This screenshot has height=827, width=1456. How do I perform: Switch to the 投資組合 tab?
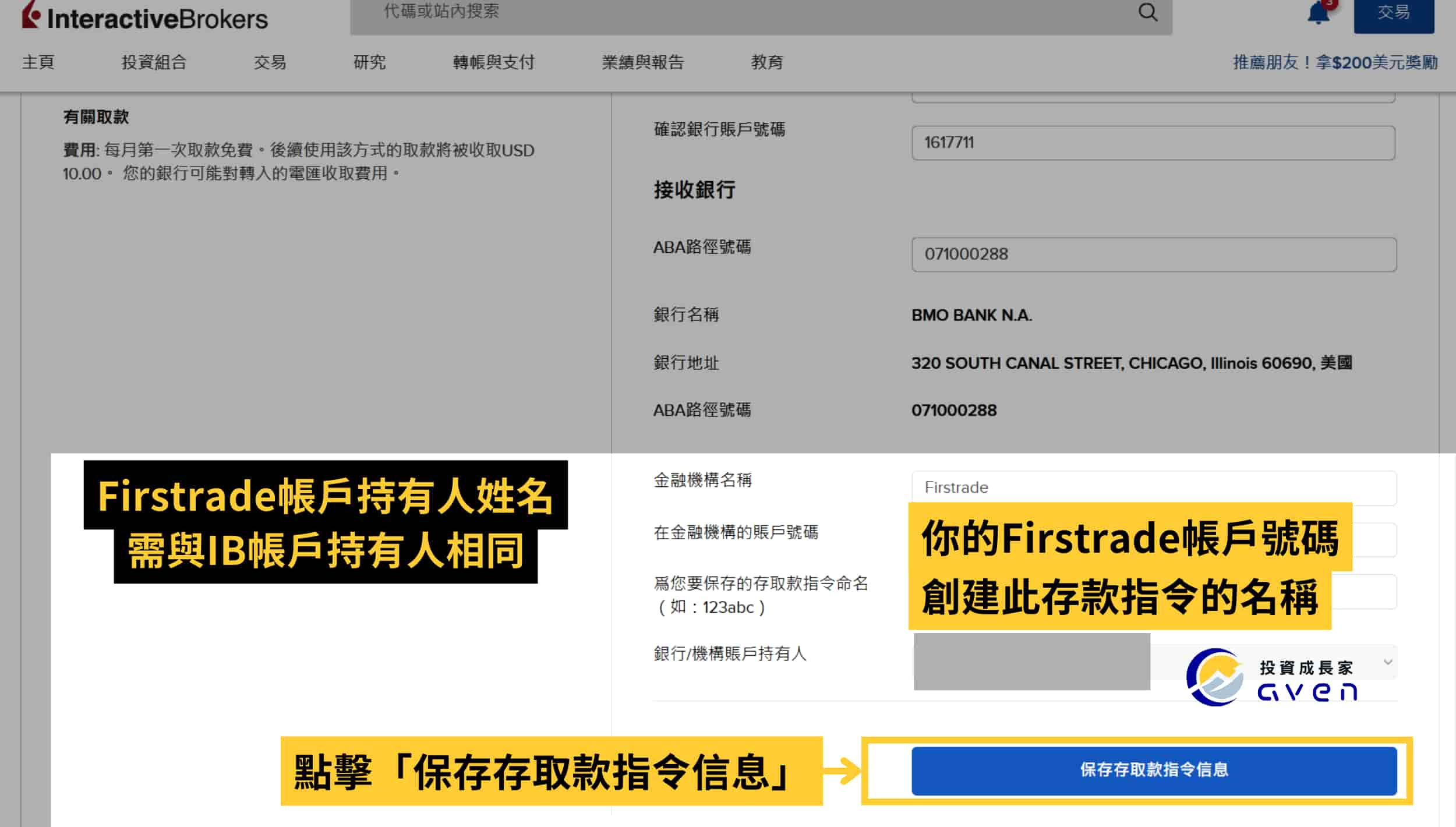[154, 62]
